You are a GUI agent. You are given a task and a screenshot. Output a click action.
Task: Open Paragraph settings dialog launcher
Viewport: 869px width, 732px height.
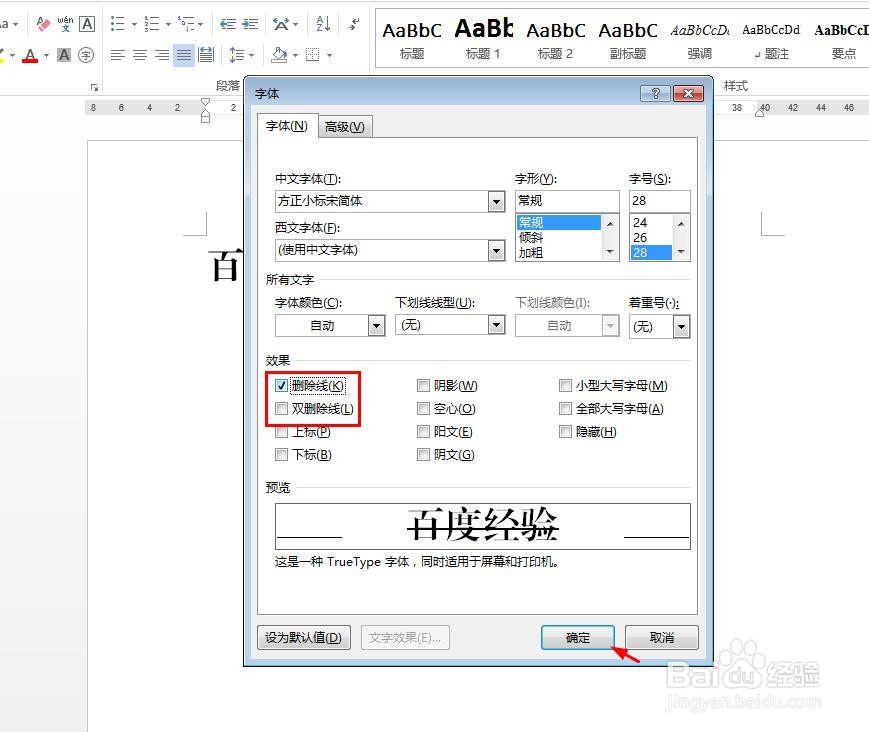[x=94, y=87]
